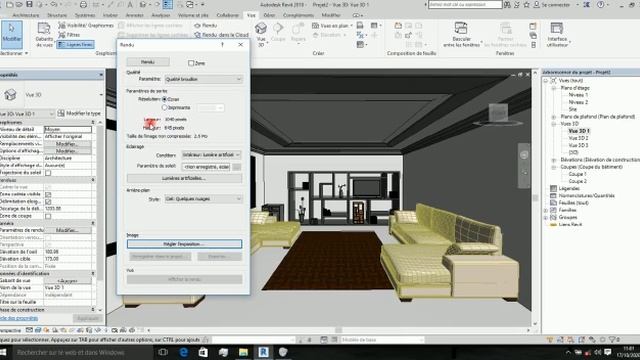Select Vue 3D 2 in project browser
640x360 pixels.
[578, 138]
